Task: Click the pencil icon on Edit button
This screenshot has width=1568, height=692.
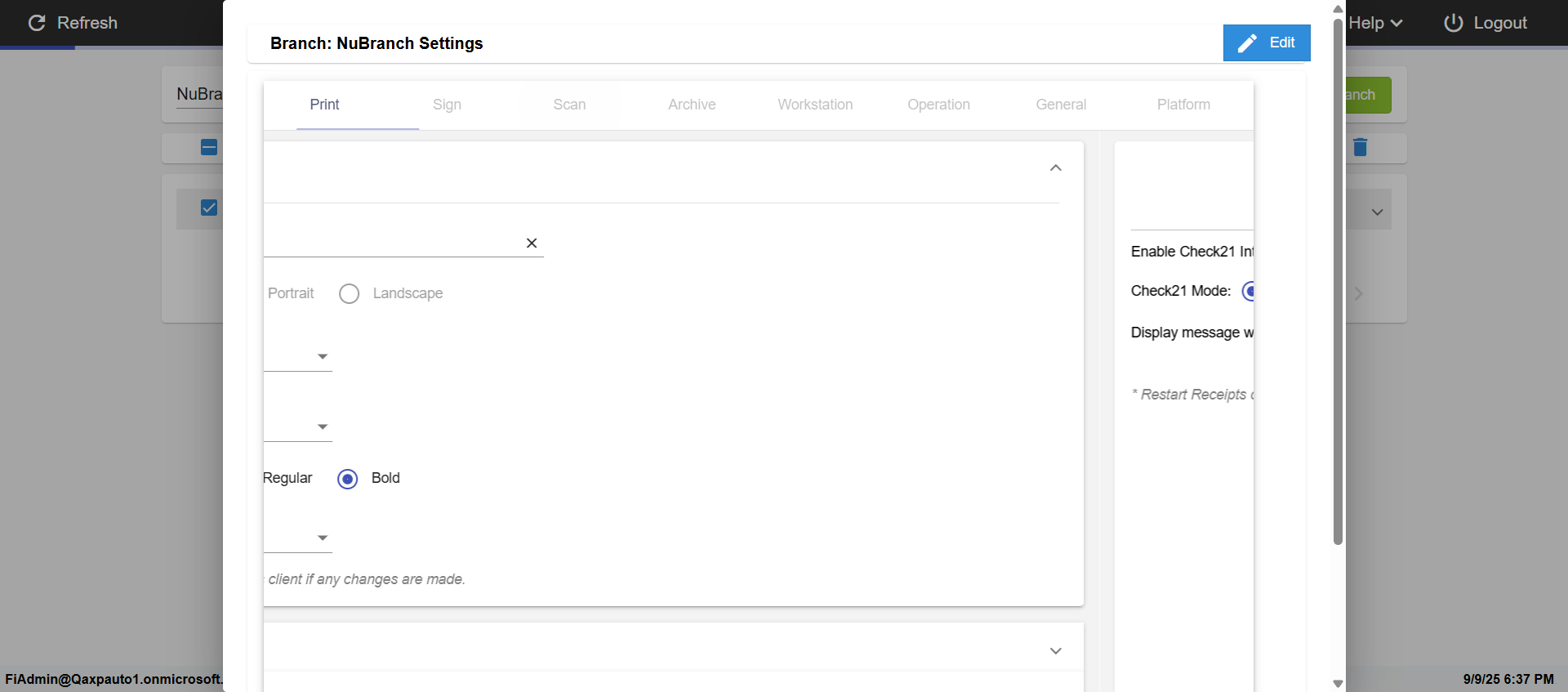Action: 1247,43
